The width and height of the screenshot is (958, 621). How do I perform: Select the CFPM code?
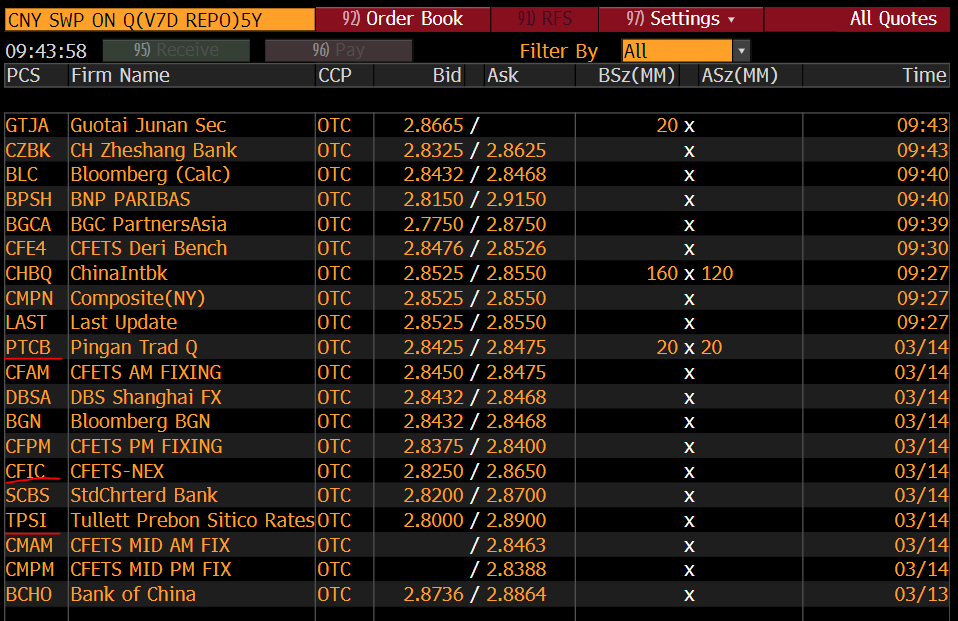(x=29, y=446)
